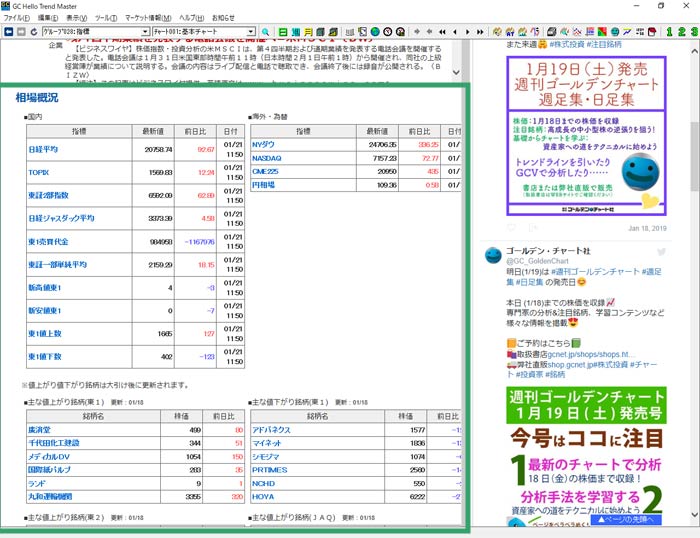Open the 東1値上数 link
This screenshot has width=700, height=538.
pyautogui.click(x=45, y=334)
